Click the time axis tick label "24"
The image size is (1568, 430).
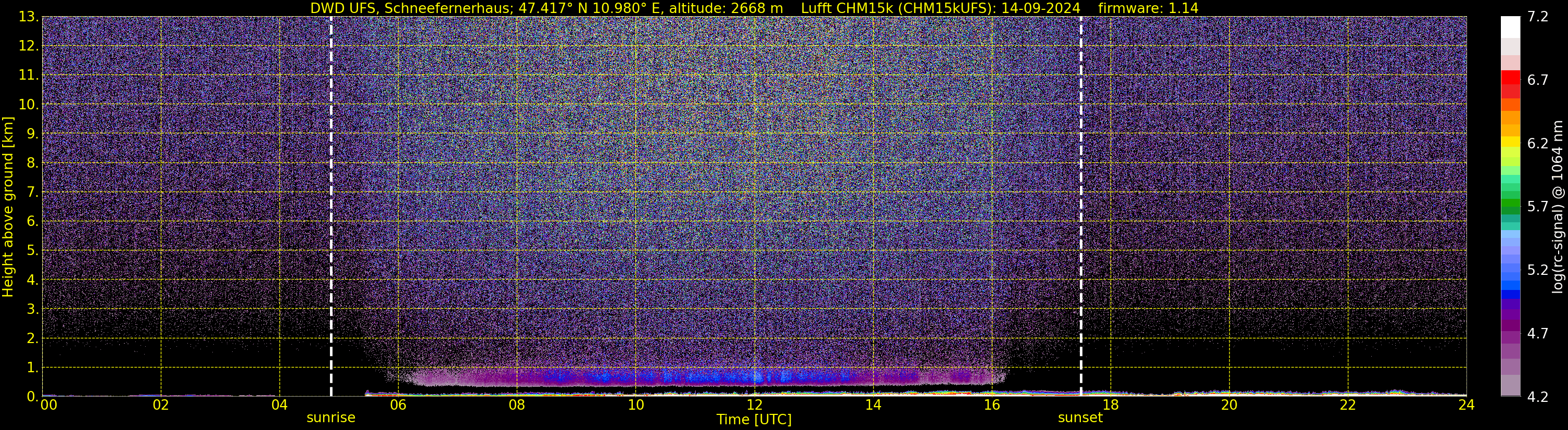(1467, 405)
